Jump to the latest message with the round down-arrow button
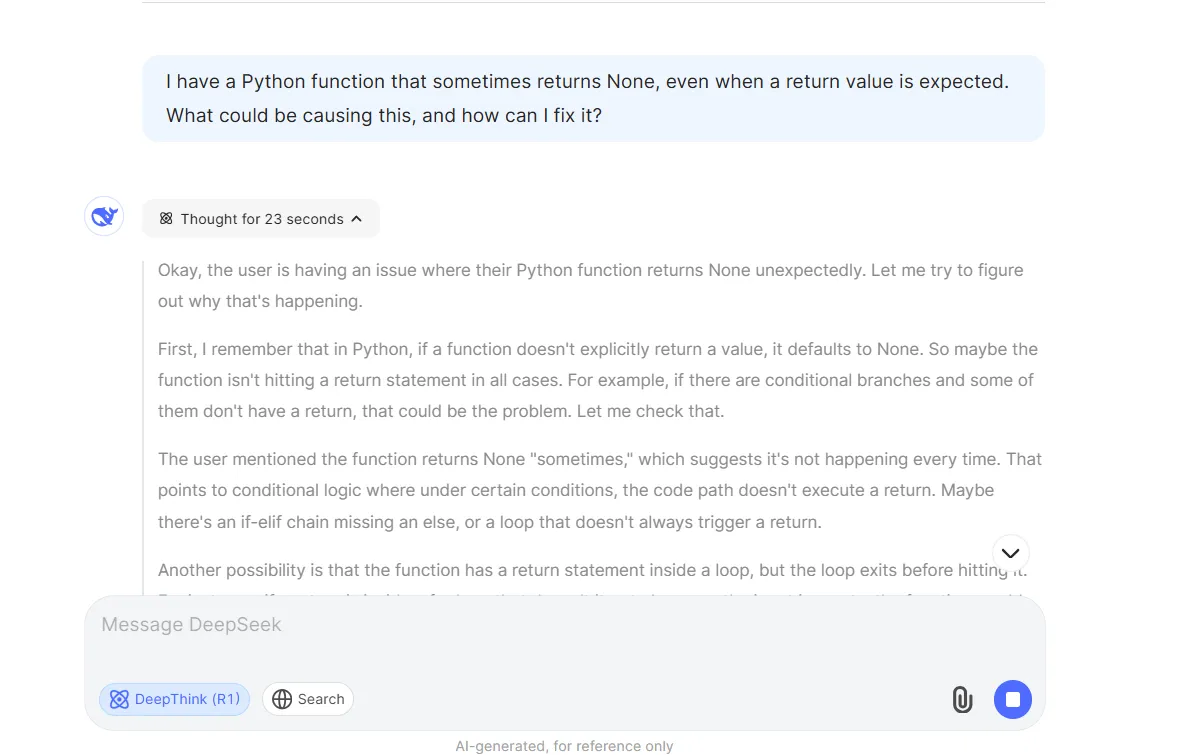The height and width of the screenshot is (755, 1182). click(x=1010, y=553)
